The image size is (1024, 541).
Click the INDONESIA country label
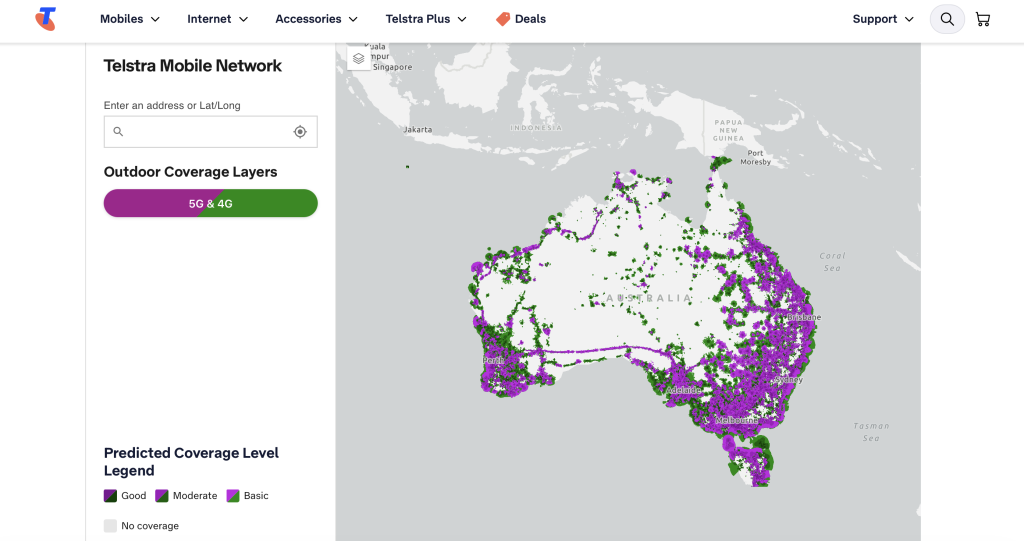pyautogui.click(x=536, y=128)
